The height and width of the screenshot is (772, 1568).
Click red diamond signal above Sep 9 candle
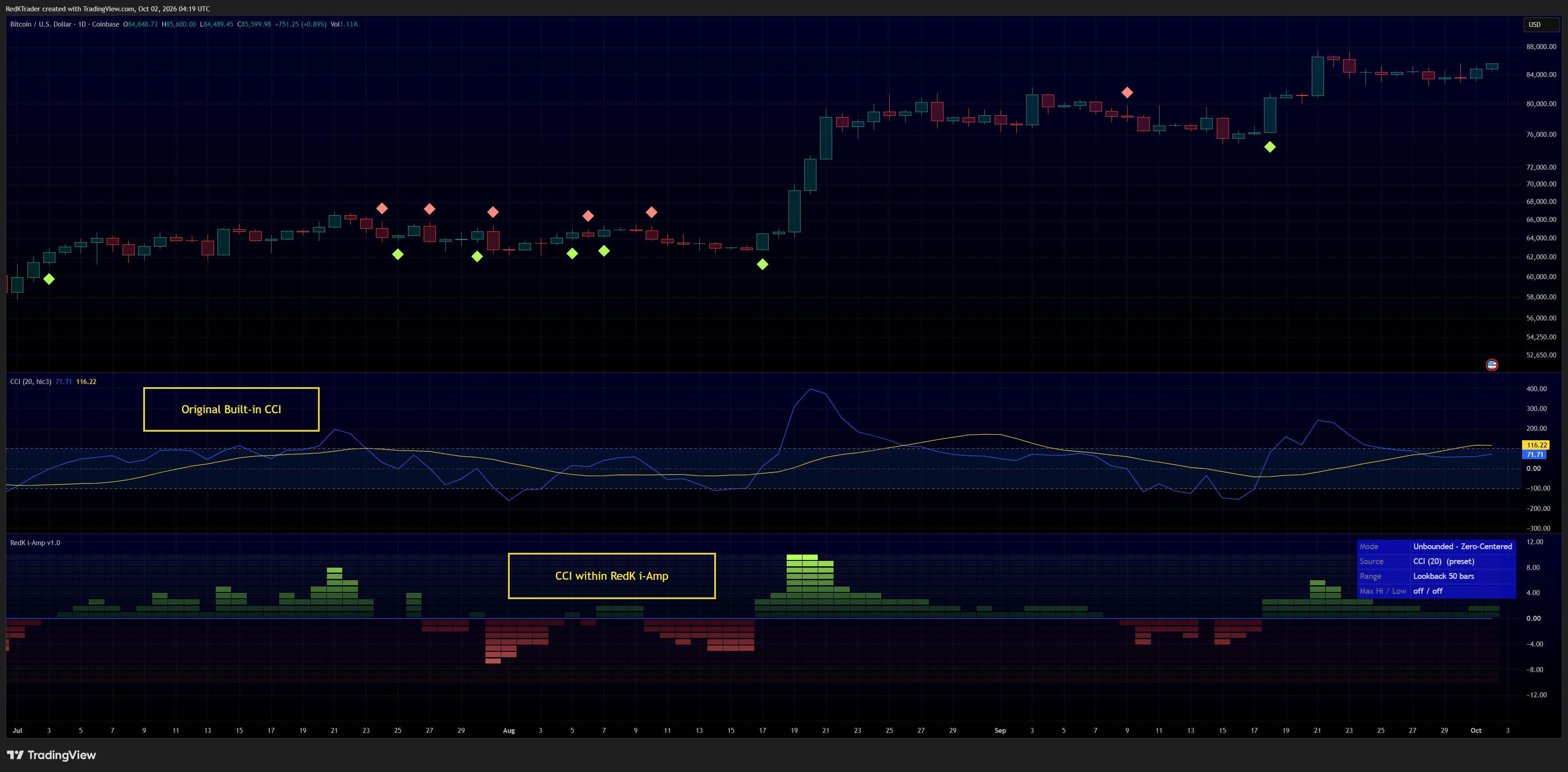pos(1127,92)
